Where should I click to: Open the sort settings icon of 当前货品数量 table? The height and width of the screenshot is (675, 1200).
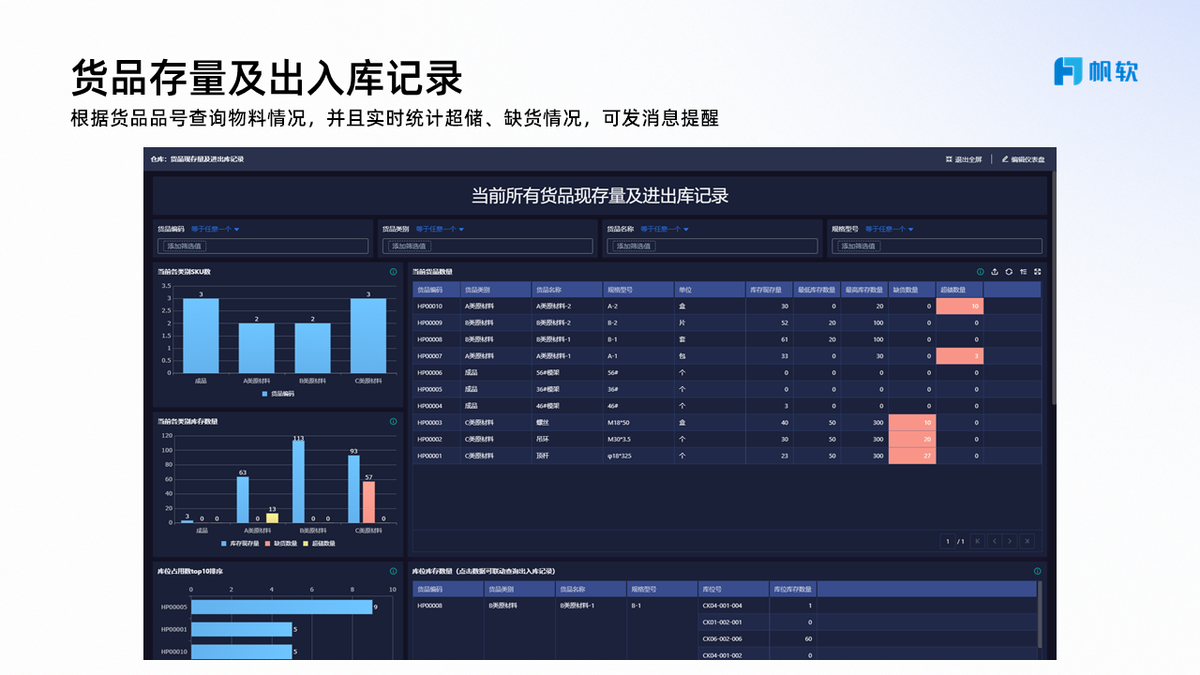1023,272
